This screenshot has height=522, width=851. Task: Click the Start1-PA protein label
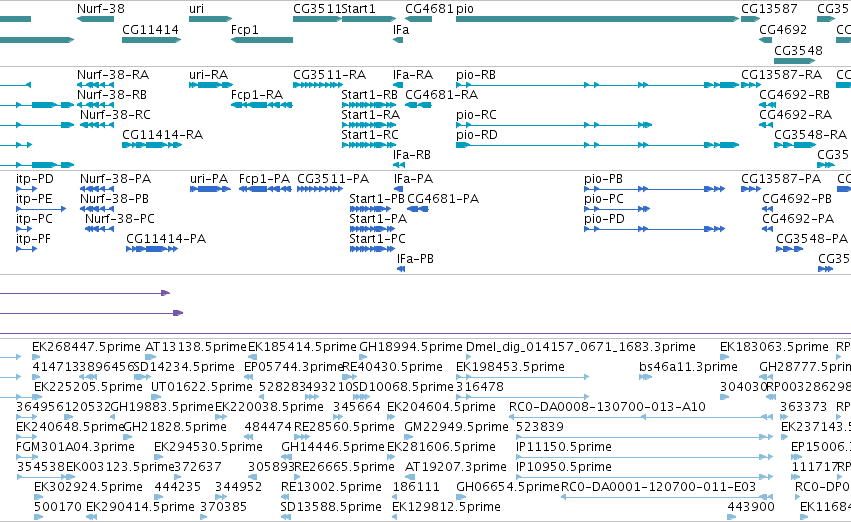[x=378, y=219]
